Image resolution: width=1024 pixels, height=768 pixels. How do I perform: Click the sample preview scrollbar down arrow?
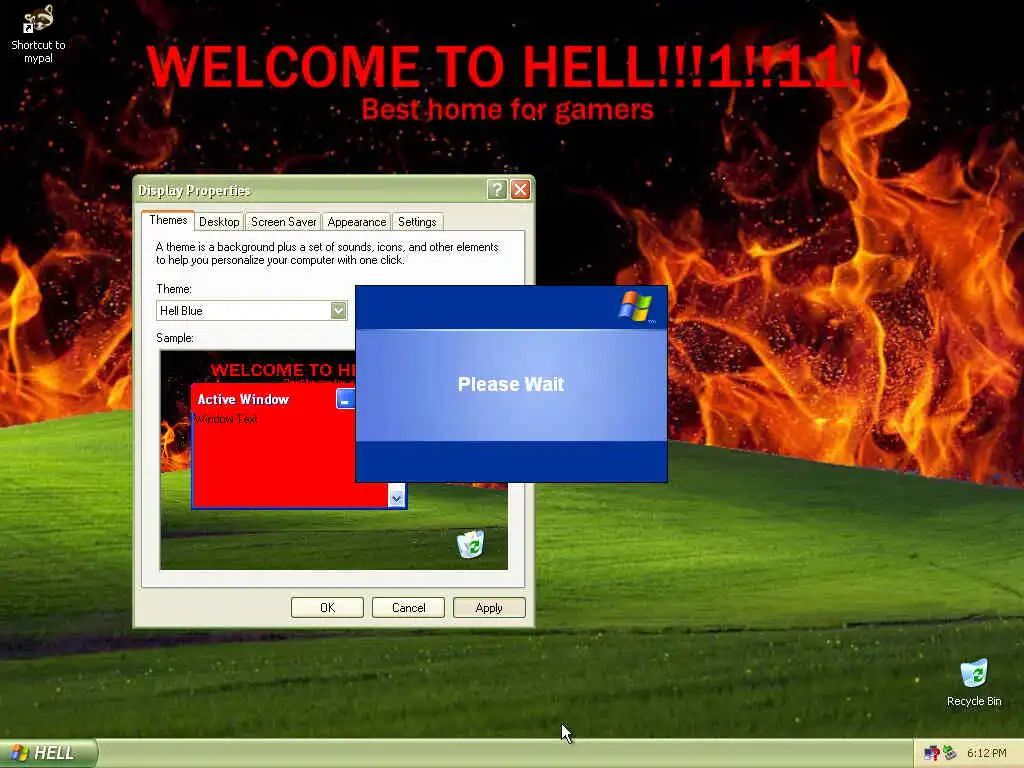396,498
